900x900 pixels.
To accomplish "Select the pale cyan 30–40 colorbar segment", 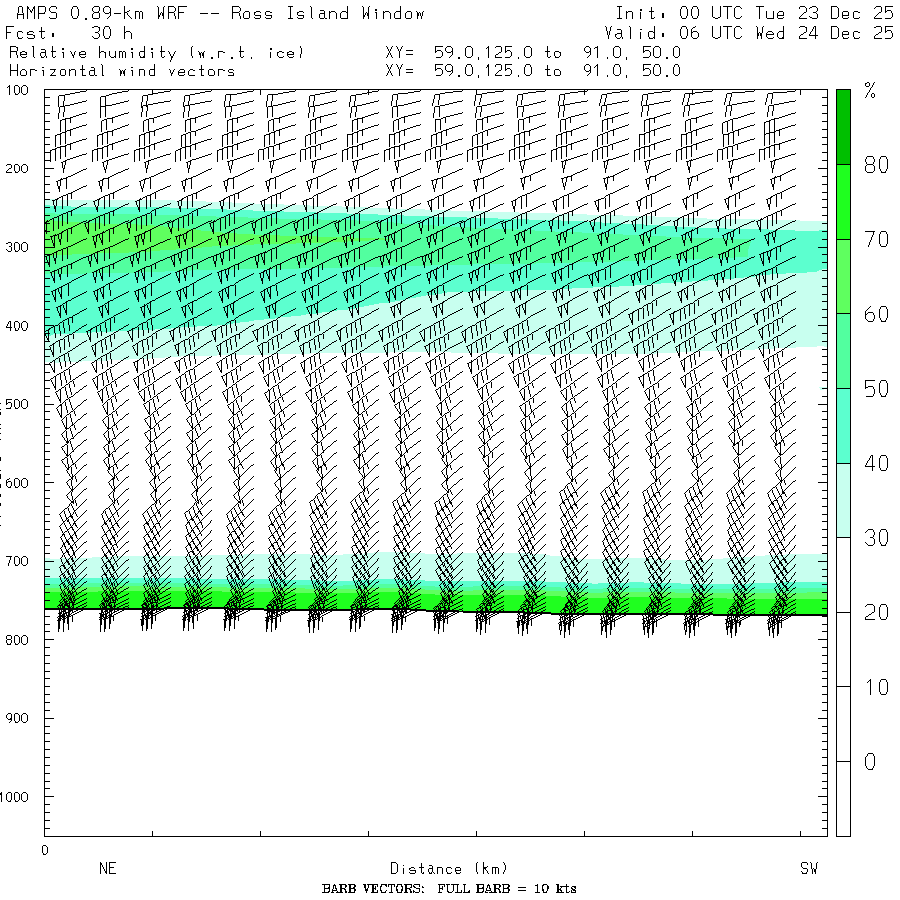I will point(843,500).
